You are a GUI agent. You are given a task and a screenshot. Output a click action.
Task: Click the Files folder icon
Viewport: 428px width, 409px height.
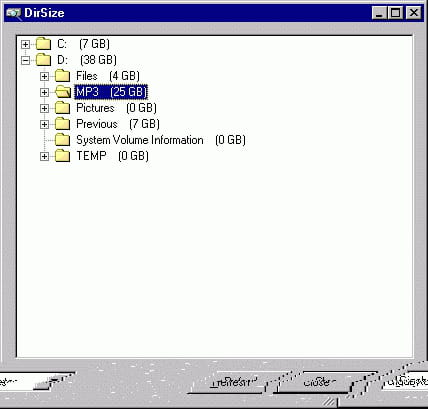point(62,76)
